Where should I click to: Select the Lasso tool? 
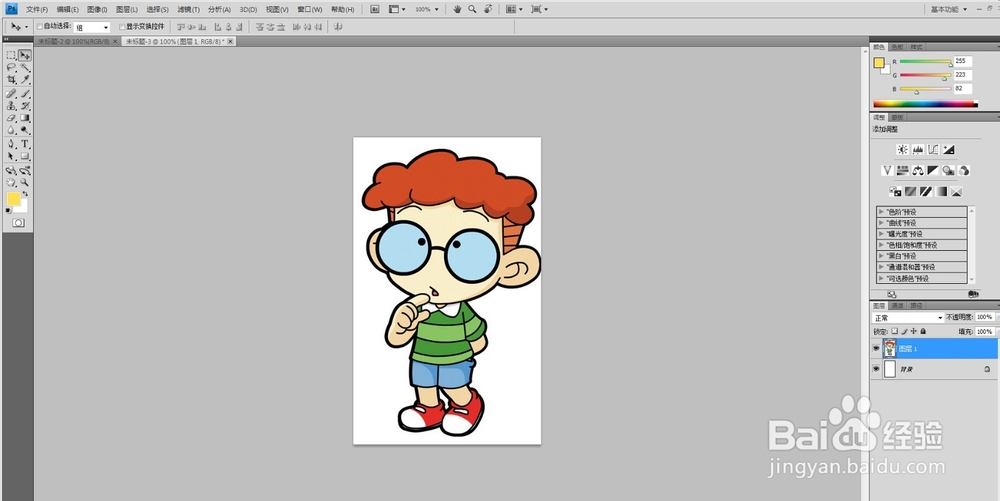11,67
